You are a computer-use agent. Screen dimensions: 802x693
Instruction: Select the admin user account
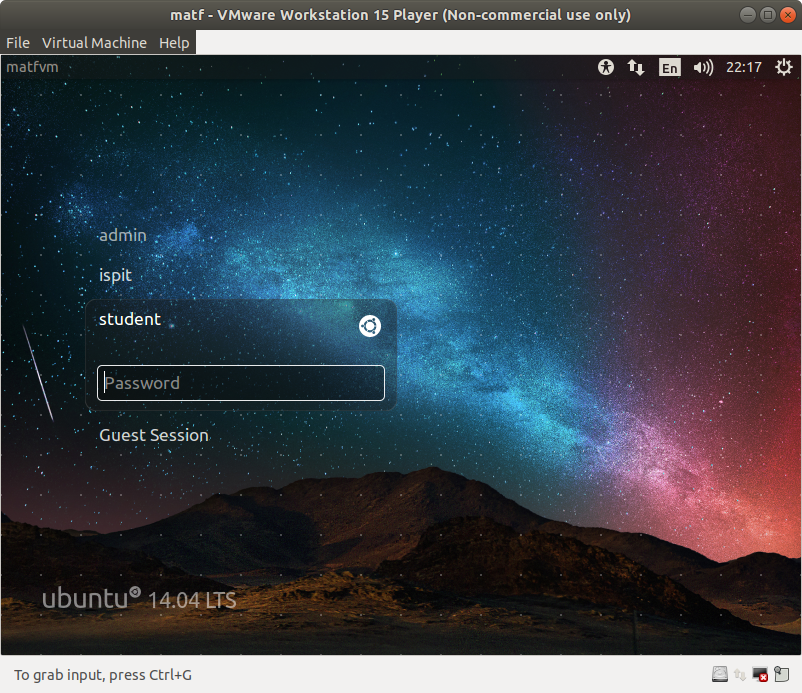click(123, 235)
